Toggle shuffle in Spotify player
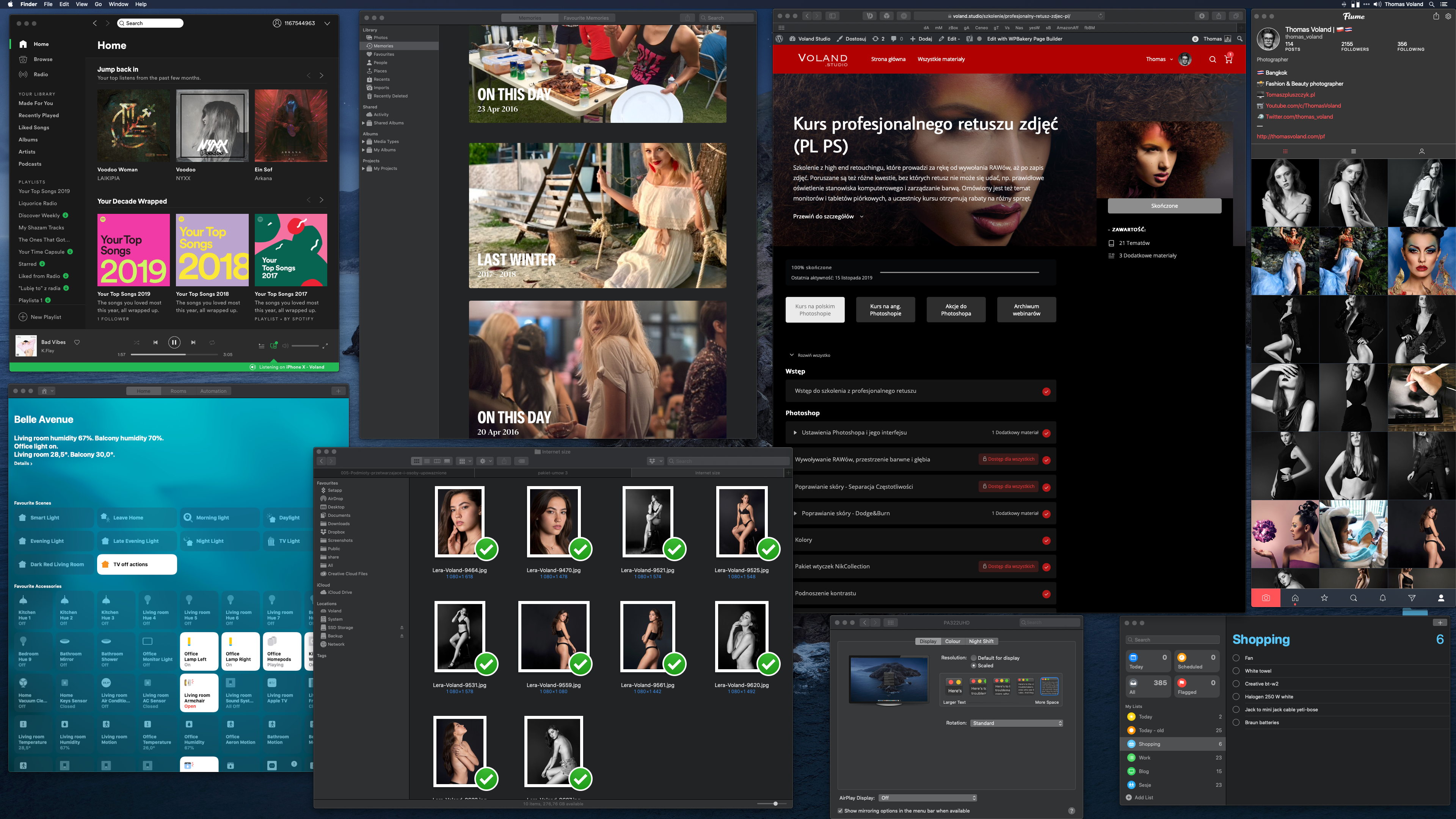Image resolution: width=1456 pixels, height=819 pixels. point(136,342)
